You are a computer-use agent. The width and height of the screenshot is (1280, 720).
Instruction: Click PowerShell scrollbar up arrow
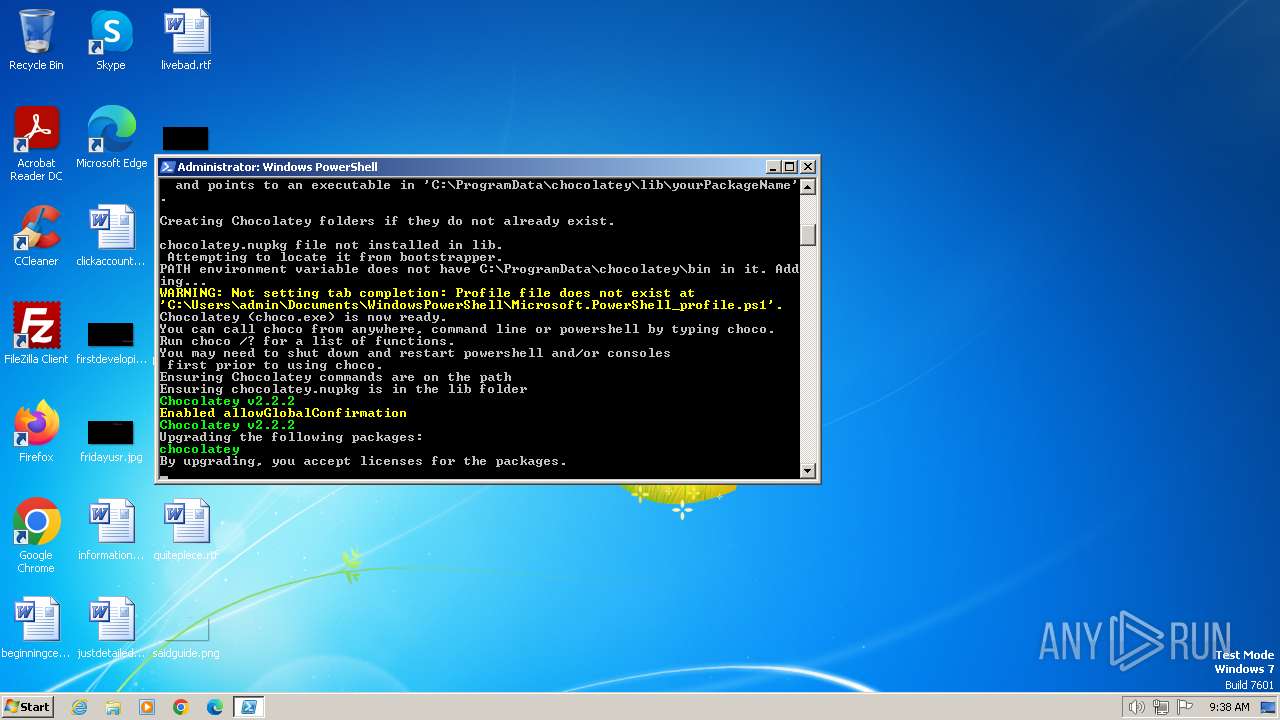click(808, 187)
